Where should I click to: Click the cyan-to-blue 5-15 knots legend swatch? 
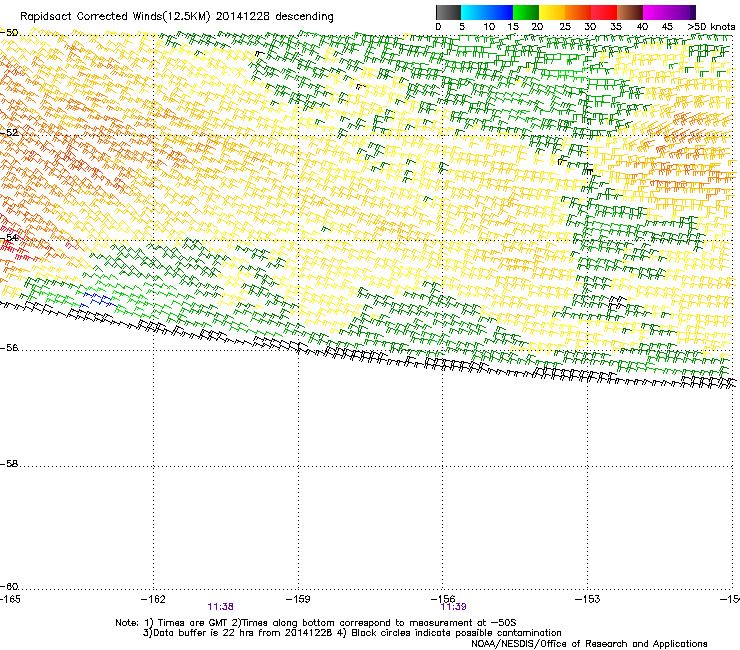pyautogui.click(x=487, y=12)
